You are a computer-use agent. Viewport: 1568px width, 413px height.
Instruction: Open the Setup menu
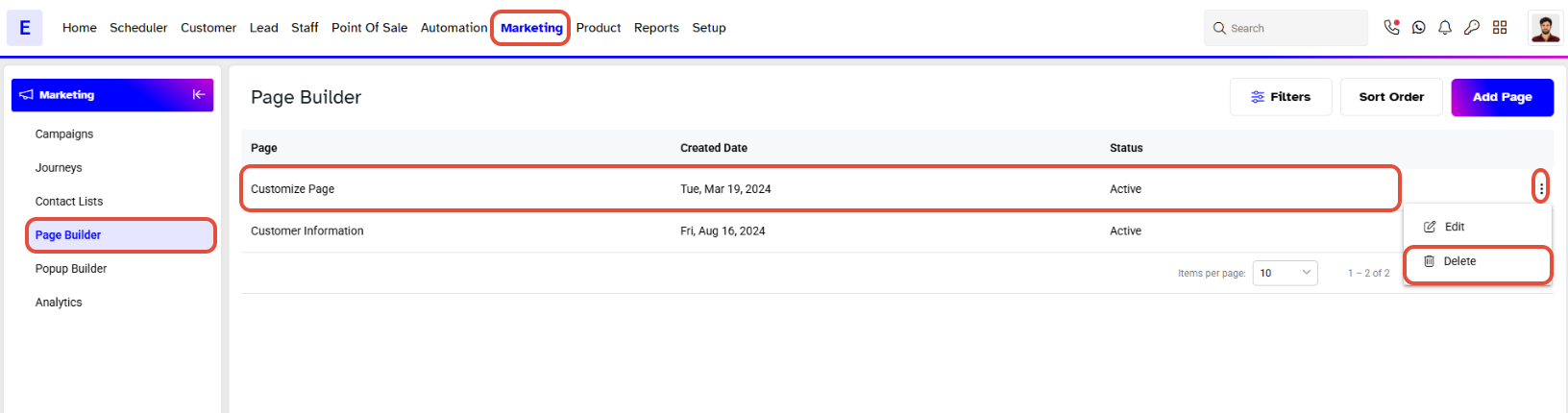tap(709, 28)
